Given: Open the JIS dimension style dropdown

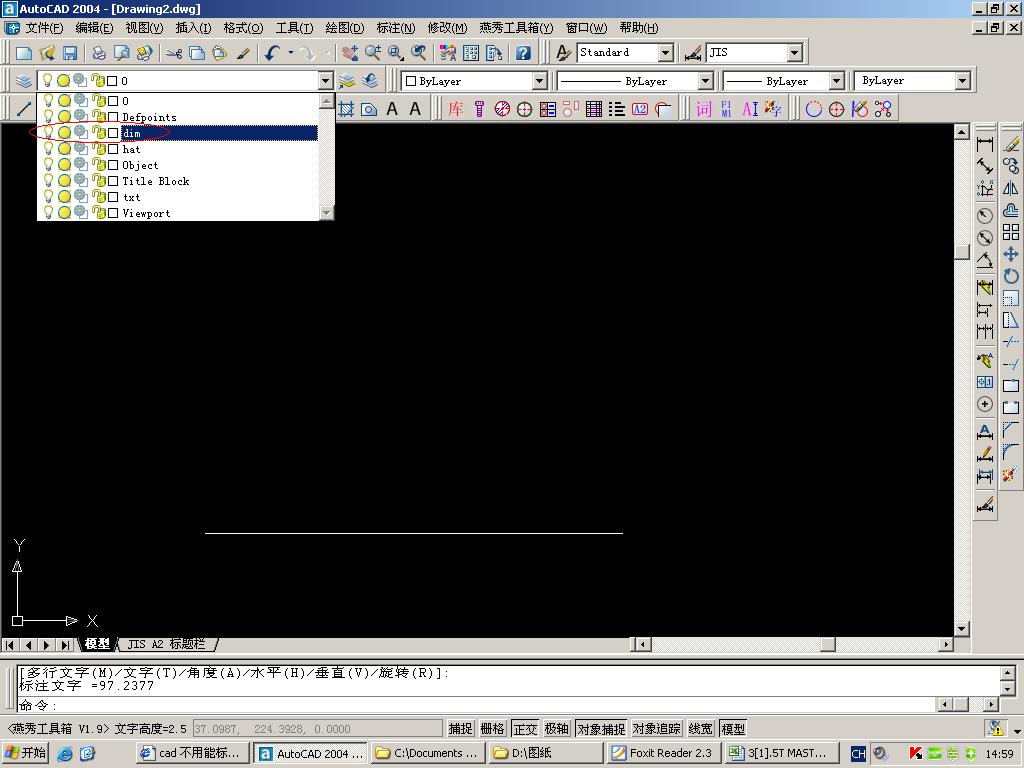Looking at the screenshot, I should point(794,53).
